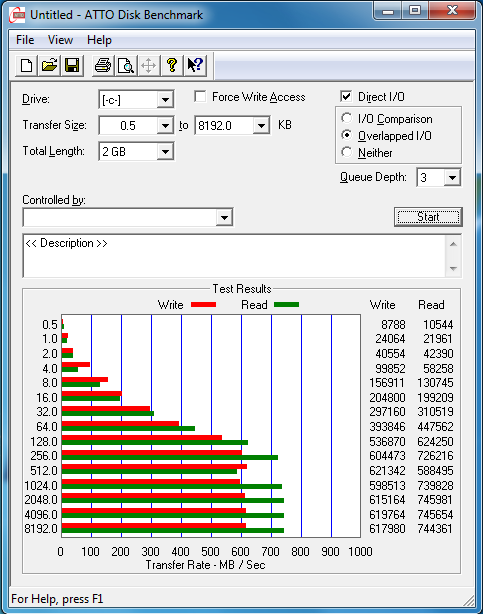This screenshot has width=483, height=614.
Task: Open the Controlled by combo box
Action: pos(128,217)
